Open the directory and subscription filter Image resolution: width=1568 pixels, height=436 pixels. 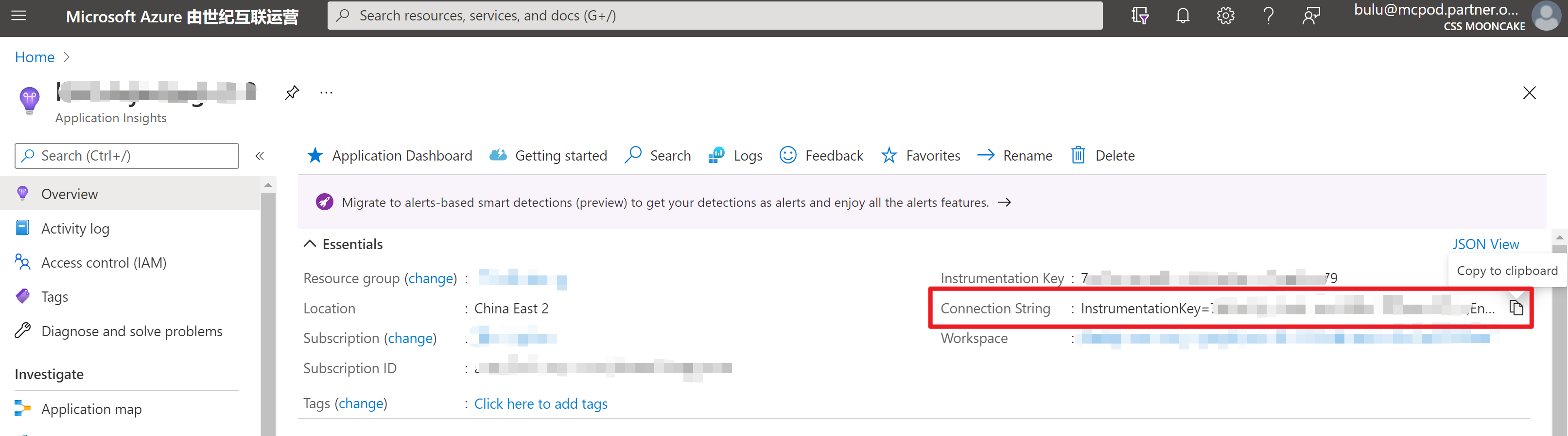1139,16
